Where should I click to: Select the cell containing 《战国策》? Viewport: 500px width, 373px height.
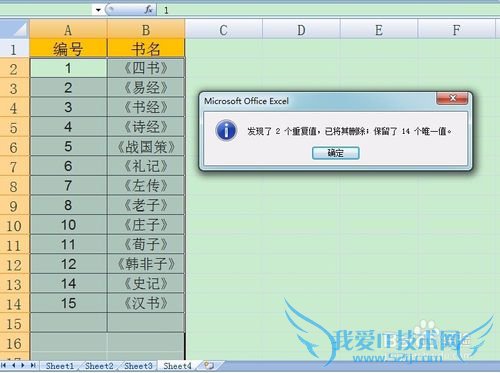point(146,147)
